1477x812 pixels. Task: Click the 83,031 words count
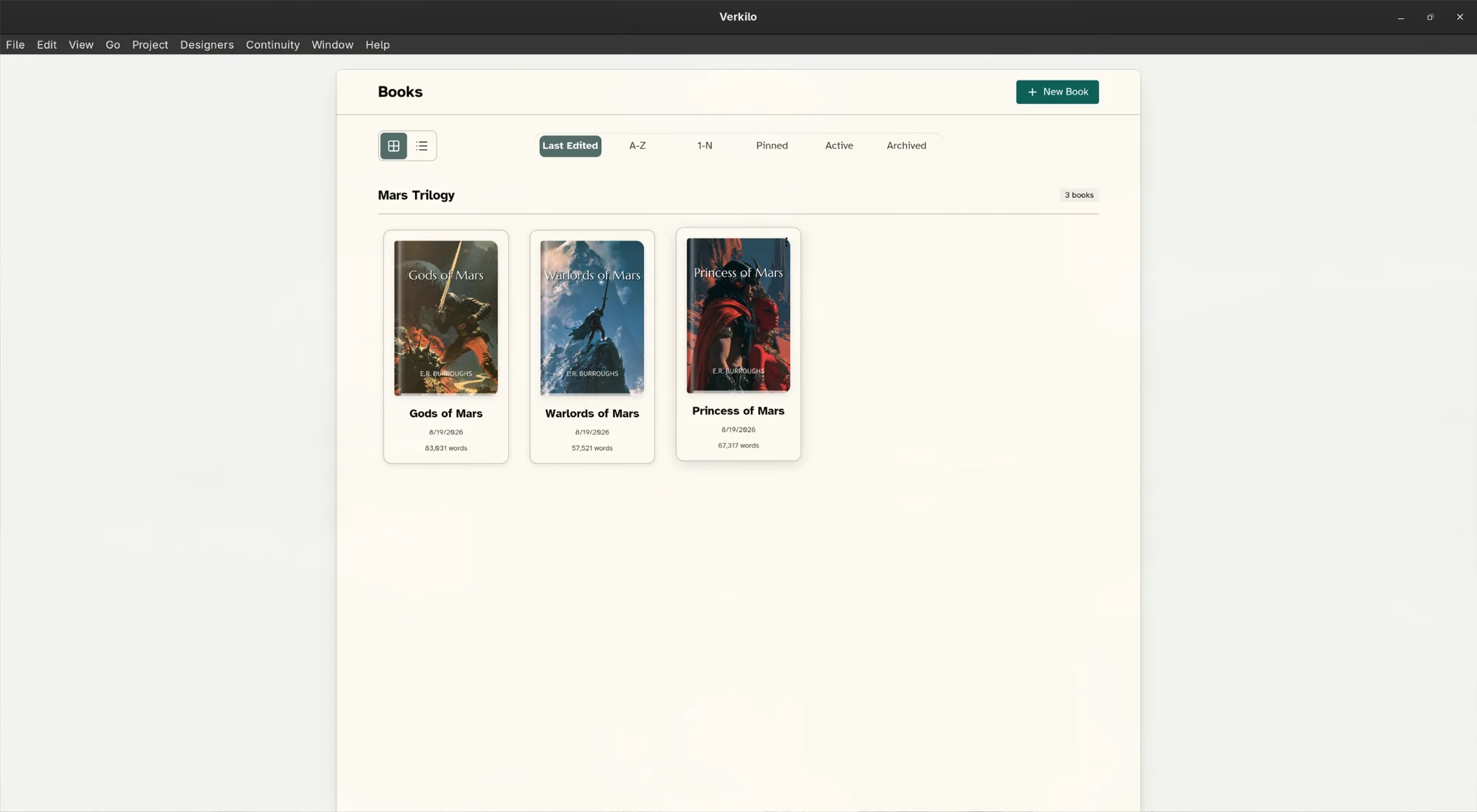click(x=446, y=448)
